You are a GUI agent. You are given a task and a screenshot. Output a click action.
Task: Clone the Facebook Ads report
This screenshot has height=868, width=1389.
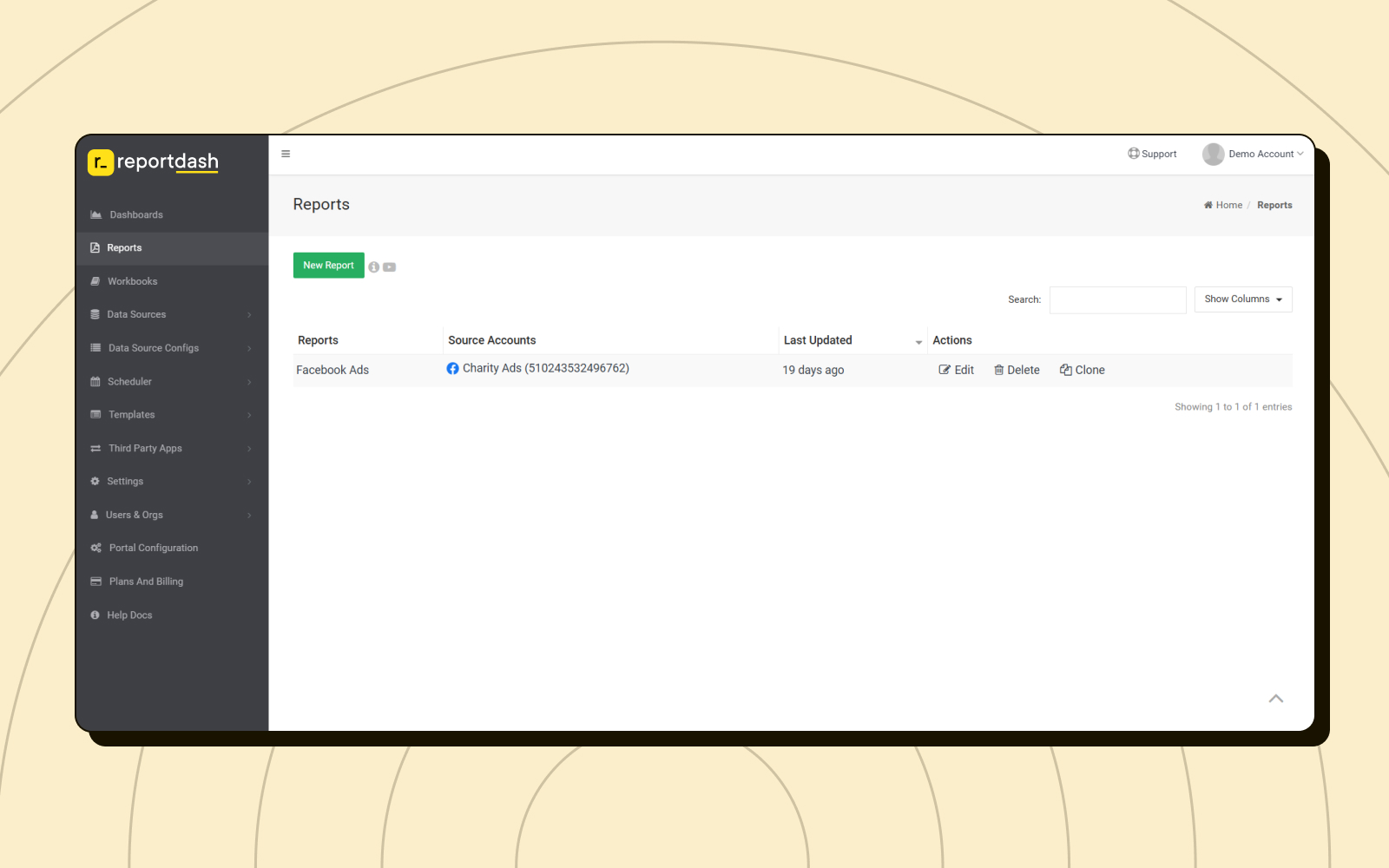point(1083,370)
